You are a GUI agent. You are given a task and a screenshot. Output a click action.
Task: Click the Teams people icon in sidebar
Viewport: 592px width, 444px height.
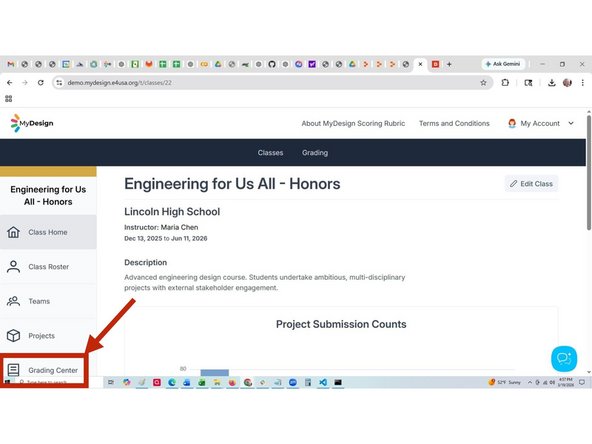[x=14, y=301]
